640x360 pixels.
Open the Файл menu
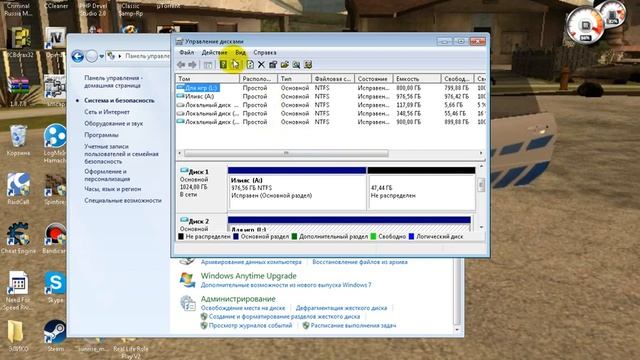tap(187, 52)
